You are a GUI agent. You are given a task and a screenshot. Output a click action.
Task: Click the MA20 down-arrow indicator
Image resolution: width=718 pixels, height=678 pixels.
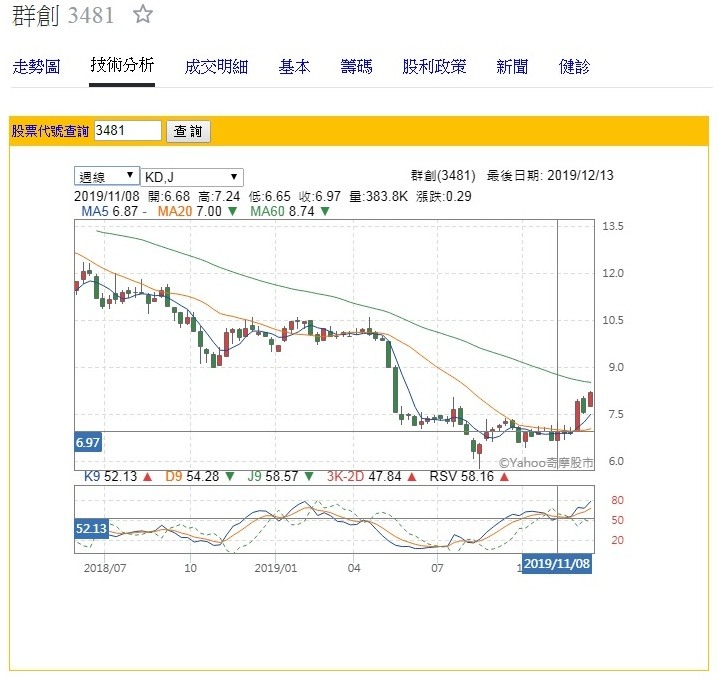click(x=232, y=211)
